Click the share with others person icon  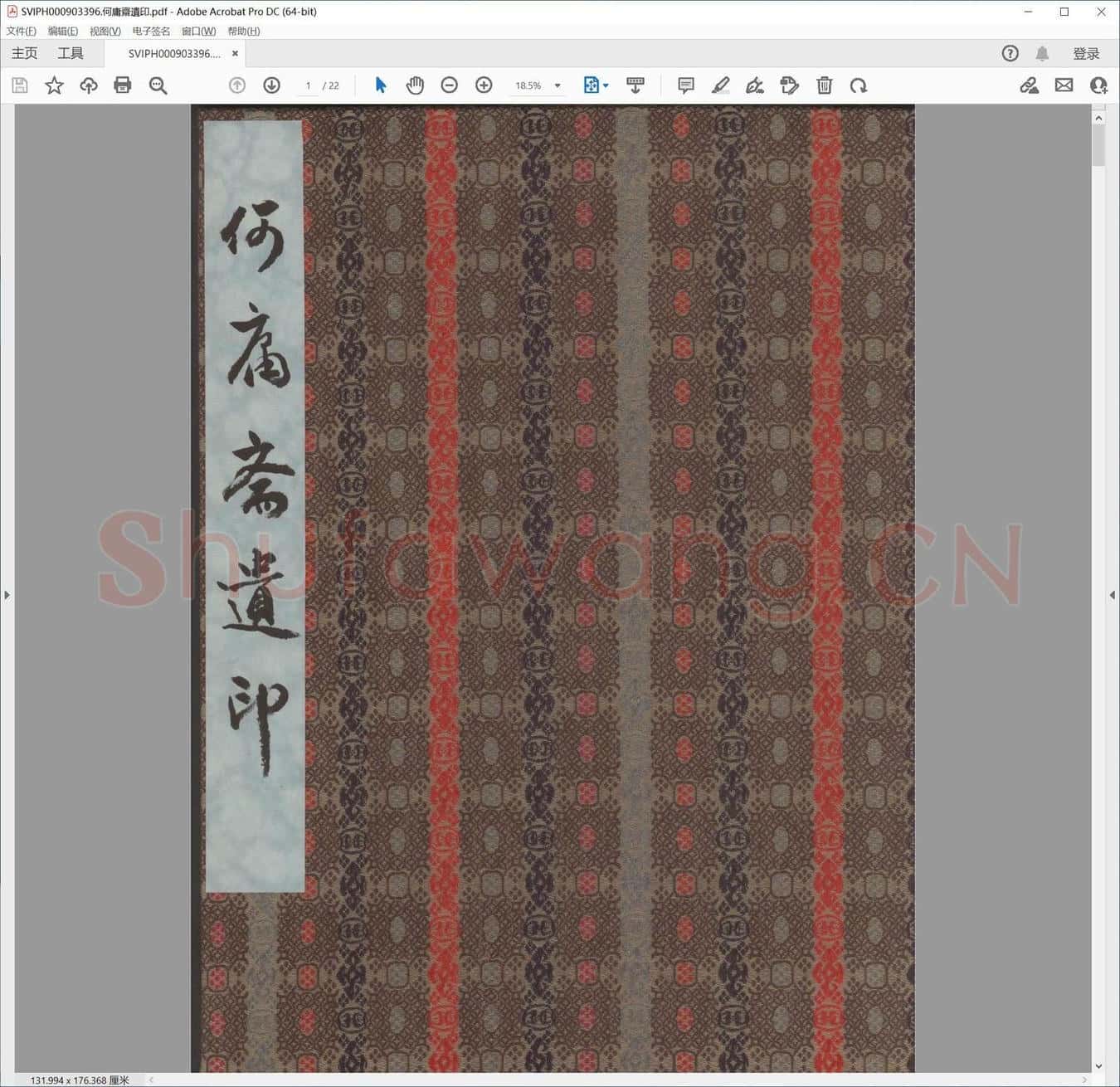tap(1098, 85)
